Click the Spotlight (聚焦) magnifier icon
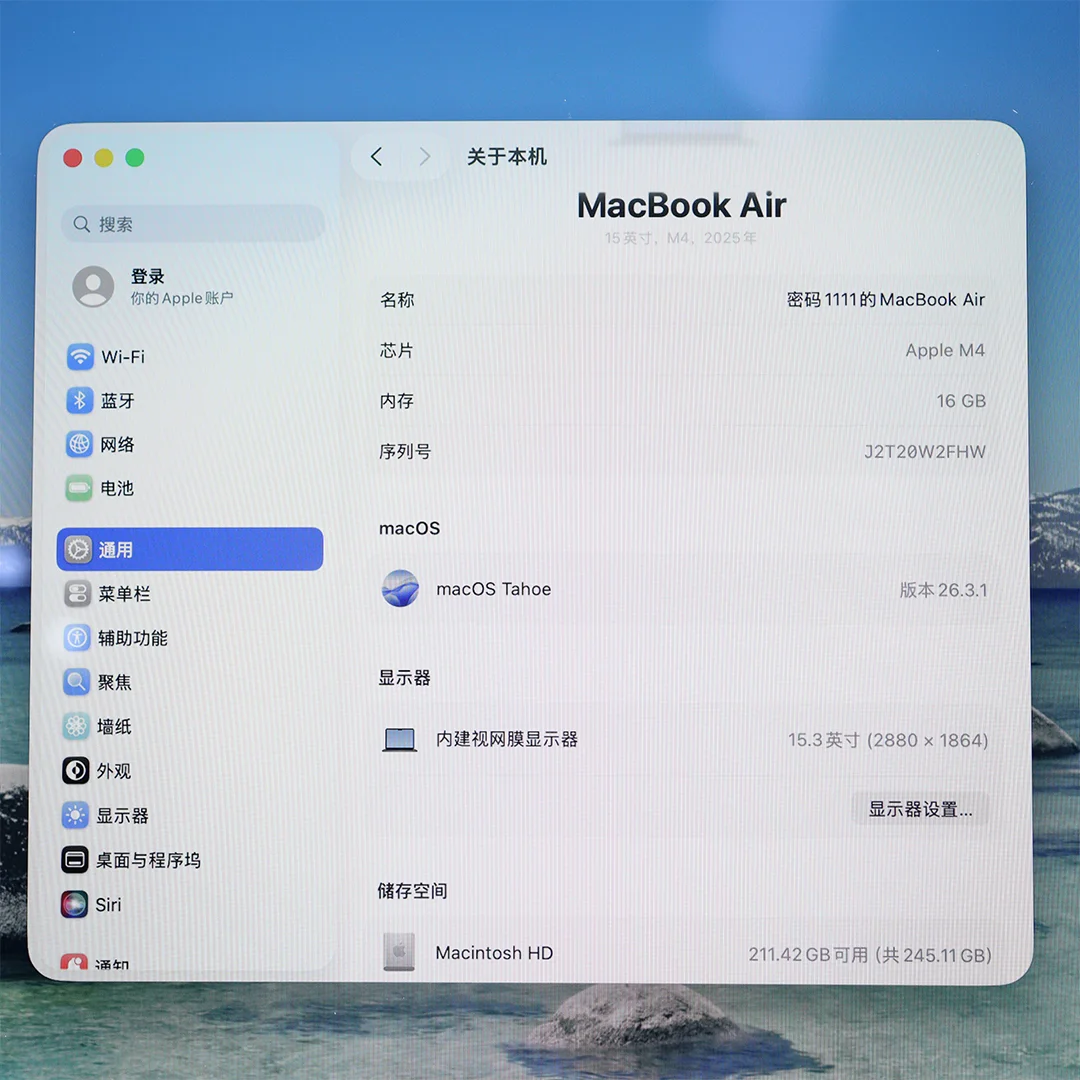This screenshot has height=1080, width=1080. (77, 682)
